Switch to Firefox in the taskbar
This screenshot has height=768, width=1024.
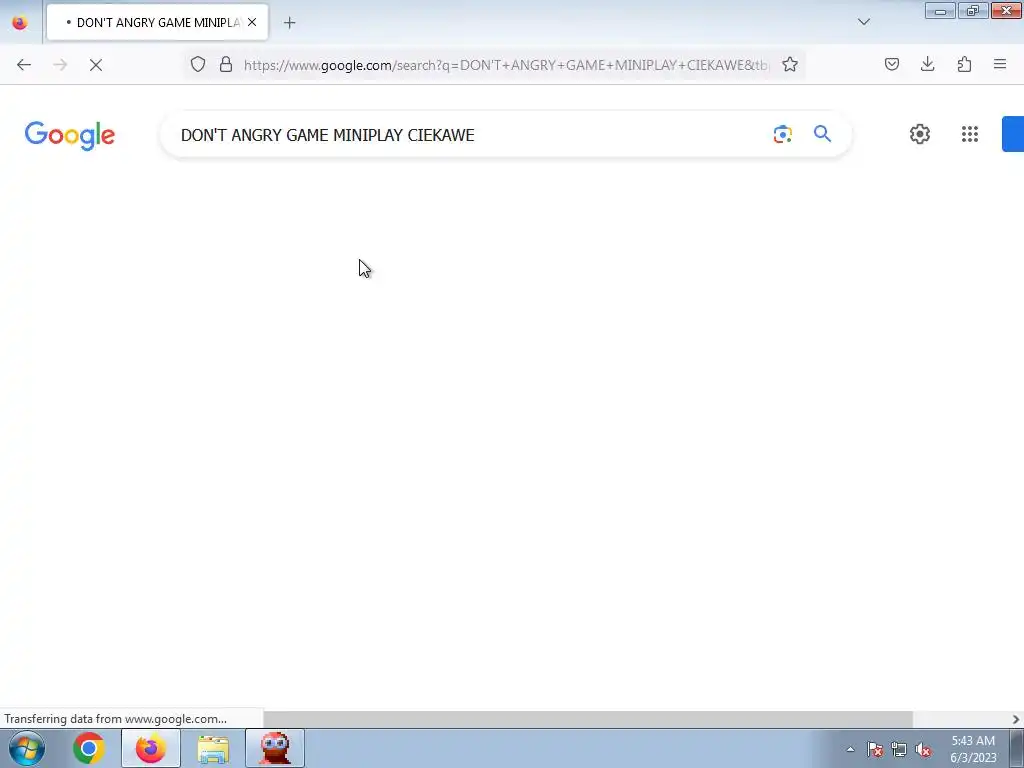pyautogui.click(x=151, y=748)
